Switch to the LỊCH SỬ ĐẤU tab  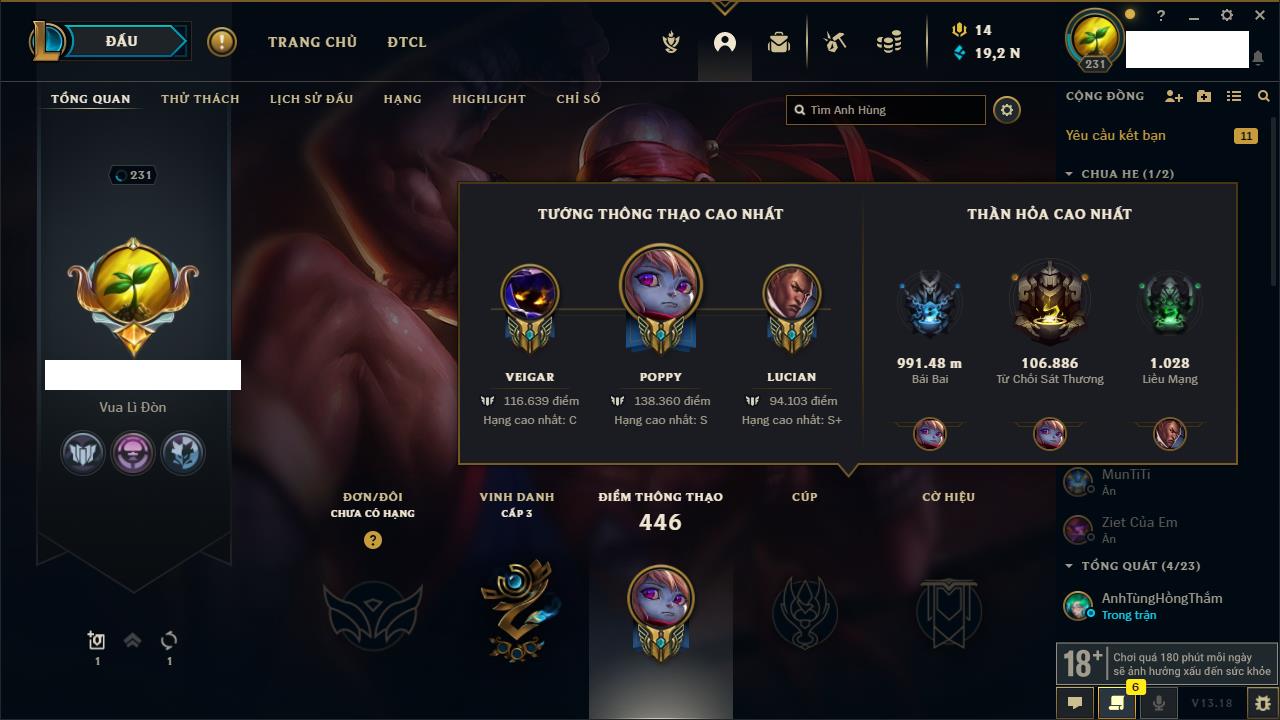click(x=311, y=99)
